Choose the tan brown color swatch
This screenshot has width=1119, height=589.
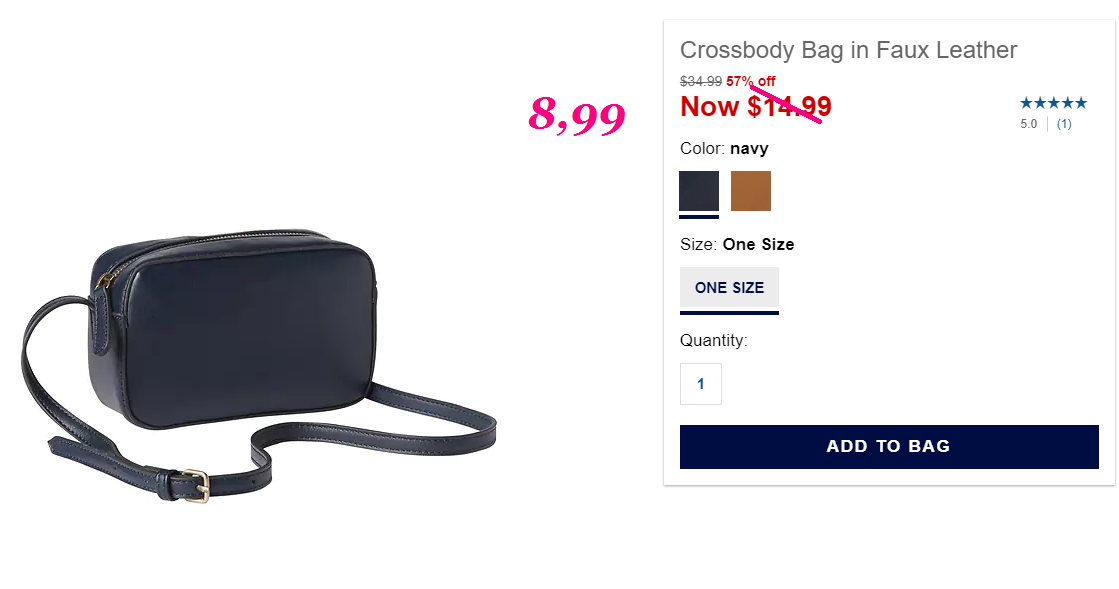[751, 191]
